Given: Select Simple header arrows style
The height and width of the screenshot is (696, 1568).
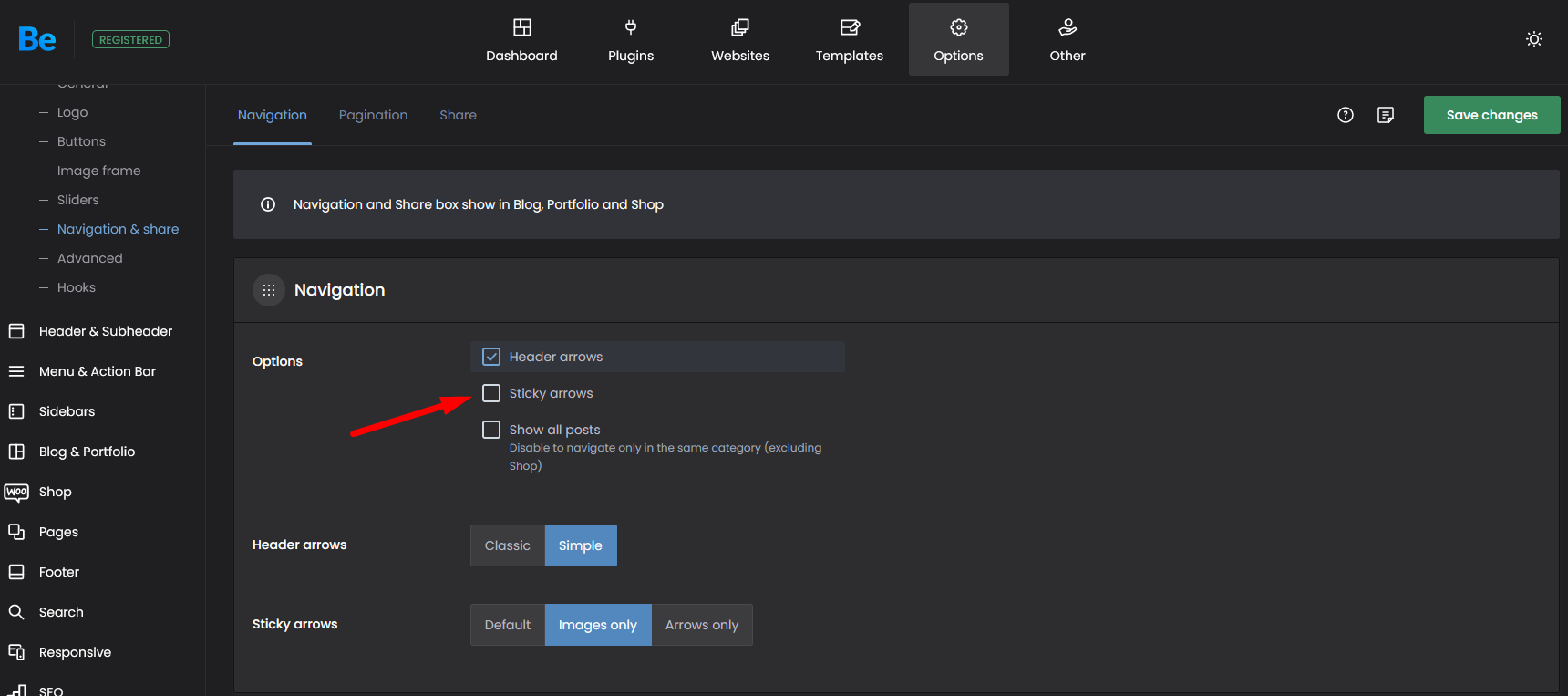Looking at the screenshot, I should pyautogui.click(x=581, y=545).
